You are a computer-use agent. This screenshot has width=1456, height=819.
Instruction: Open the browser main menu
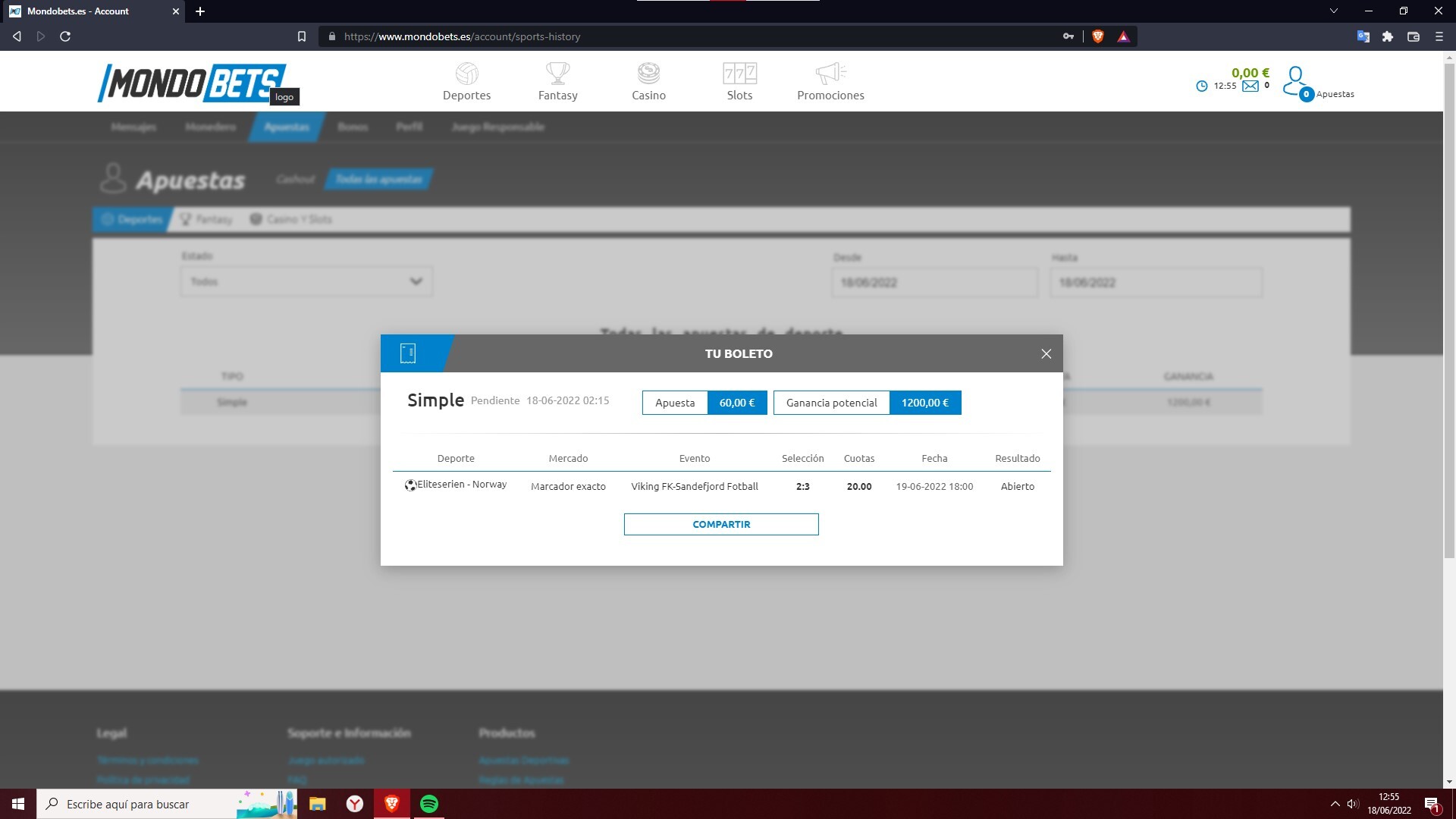pyautogui.click(x=1439, y=36)
